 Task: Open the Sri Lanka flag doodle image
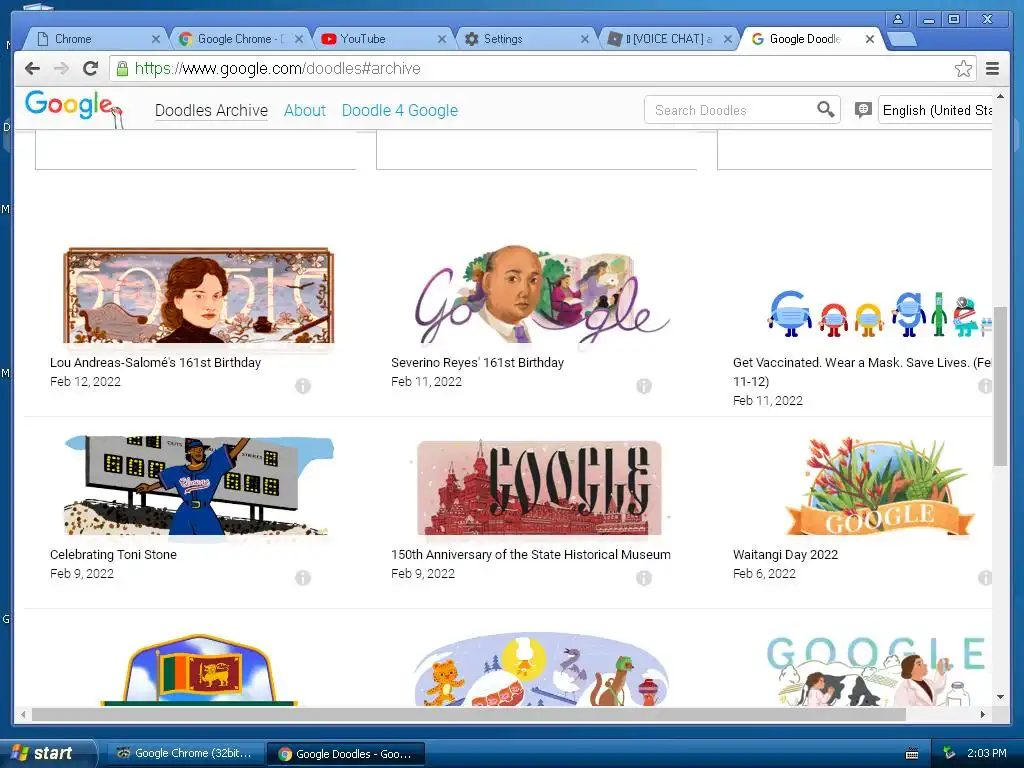click(x=199, y=670)
